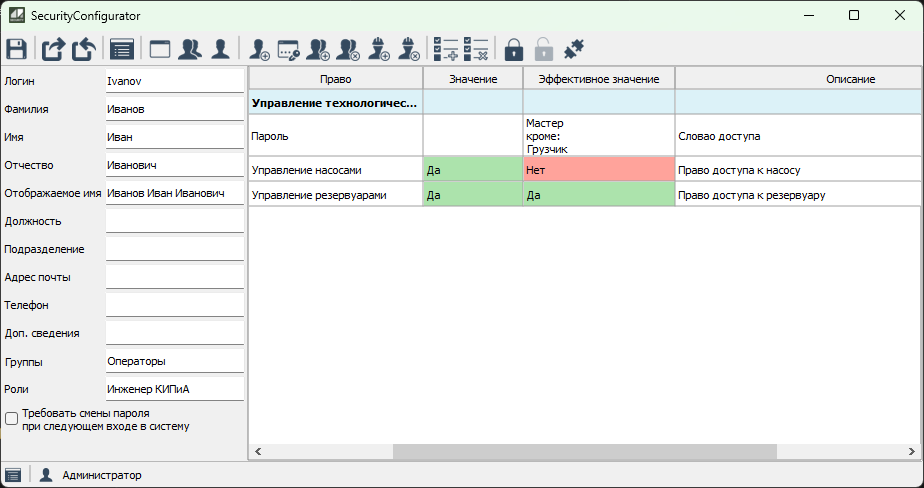Click the Должность input field
924x488 pixels.
174,221
